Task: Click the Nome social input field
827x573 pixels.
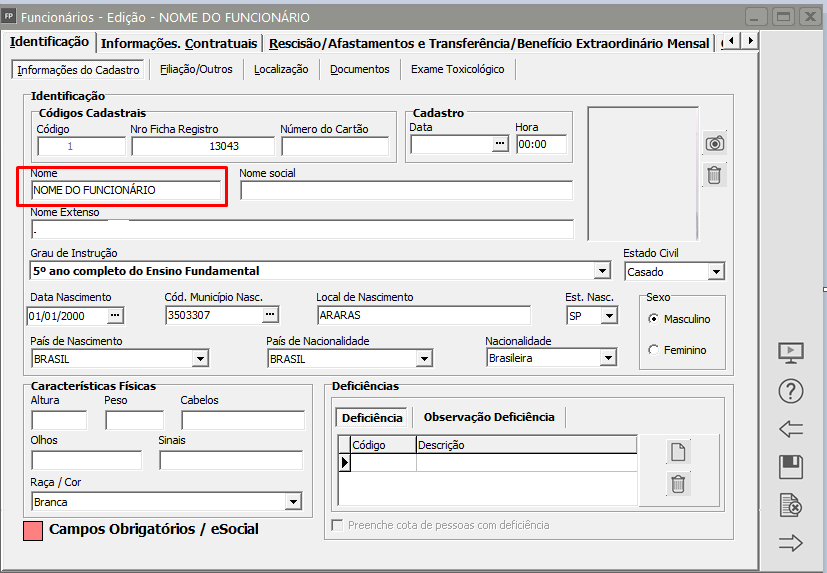Action: 406,190
